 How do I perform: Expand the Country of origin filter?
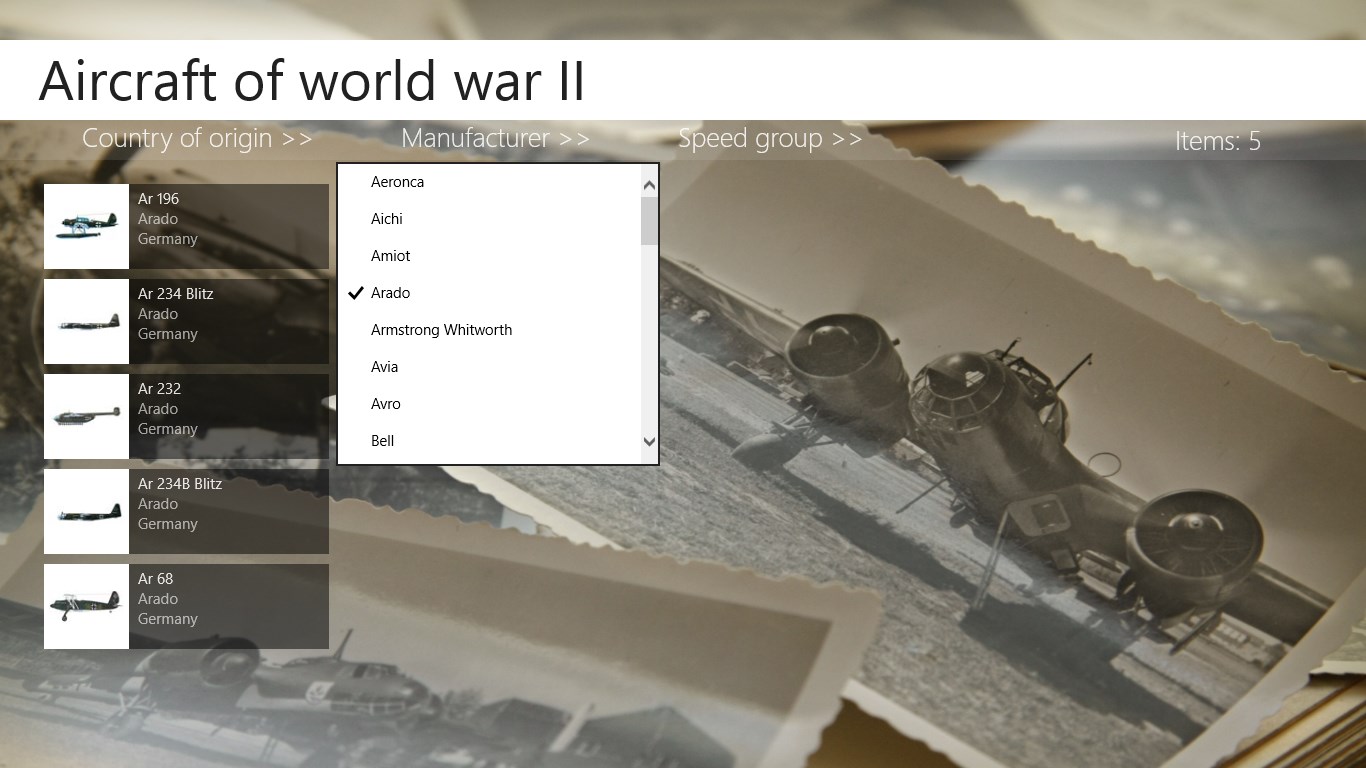click(x=197, y=138)
